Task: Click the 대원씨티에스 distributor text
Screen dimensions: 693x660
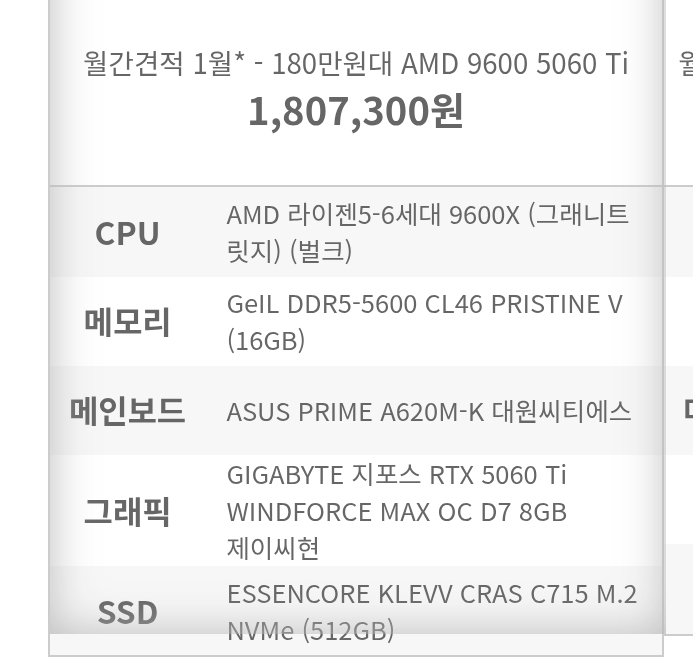Action: [x=561, y=412]
